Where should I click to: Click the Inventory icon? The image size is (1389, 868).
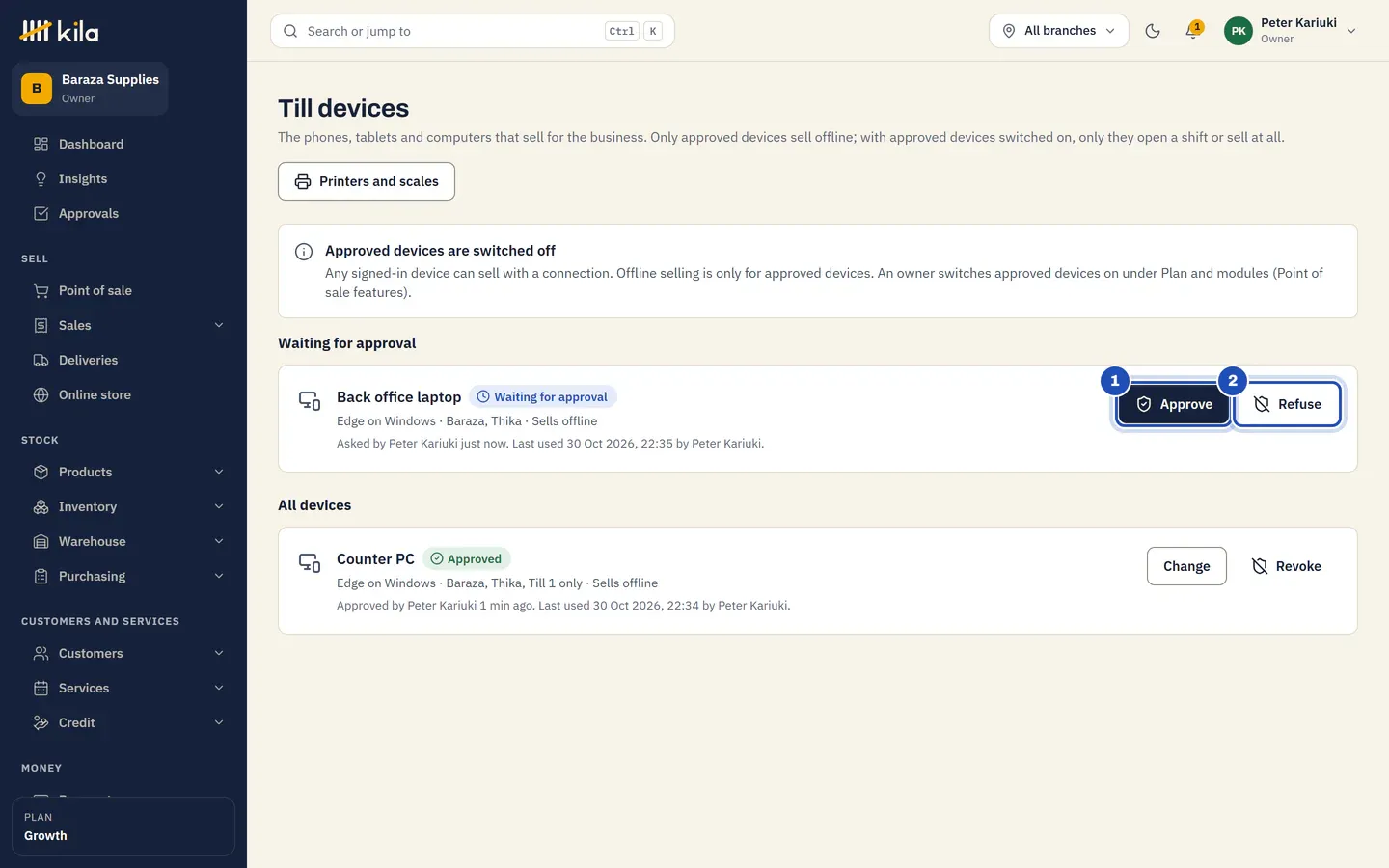point(41,507)
